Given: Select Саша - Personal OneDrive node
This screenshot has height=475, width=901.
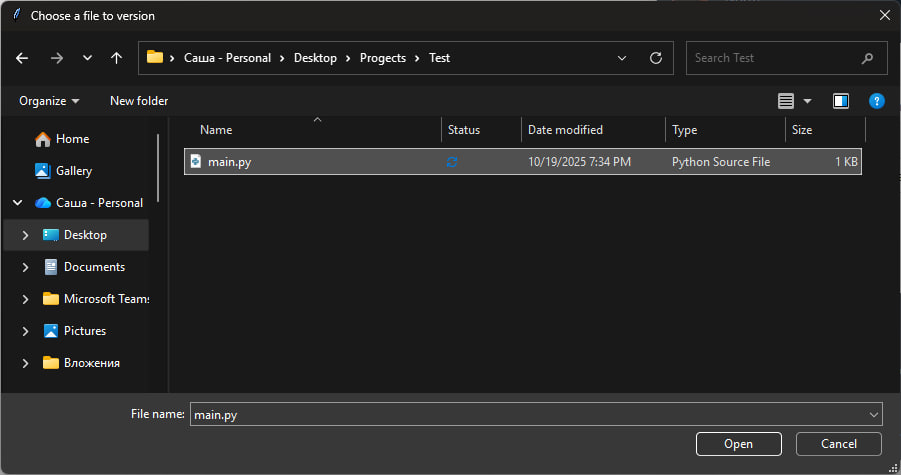Looking at the screenshot, I should 88,203.
